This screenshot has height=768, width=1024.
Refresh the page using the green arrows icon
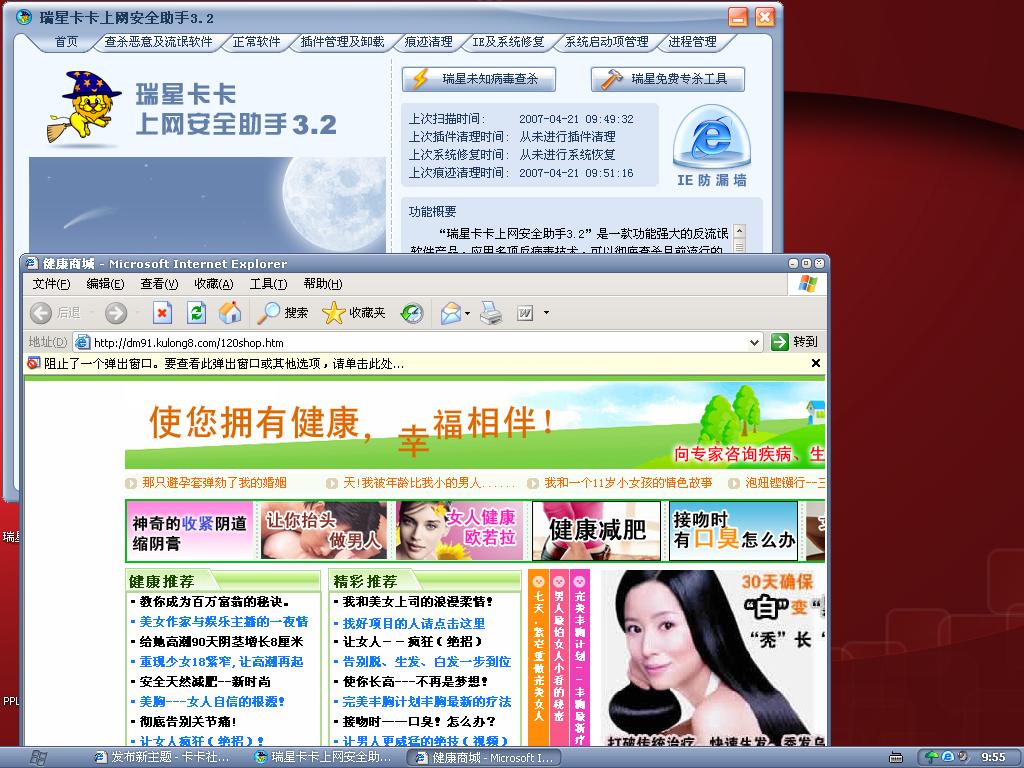(x=196, y=313)
